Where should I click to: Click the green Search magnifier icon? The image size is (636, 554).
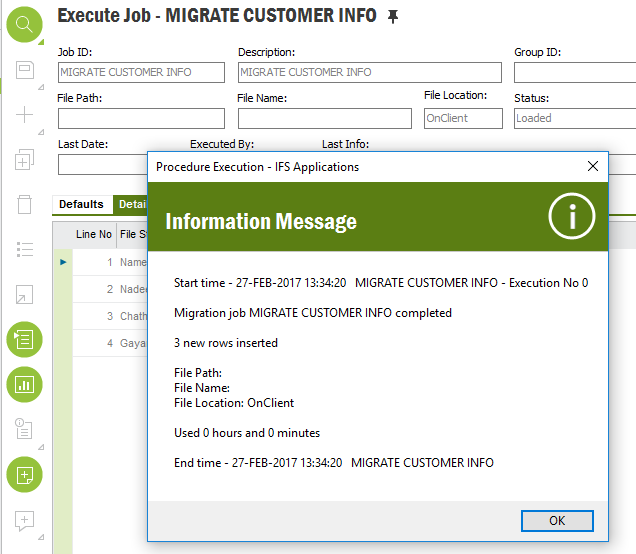(x=24, y=24)
